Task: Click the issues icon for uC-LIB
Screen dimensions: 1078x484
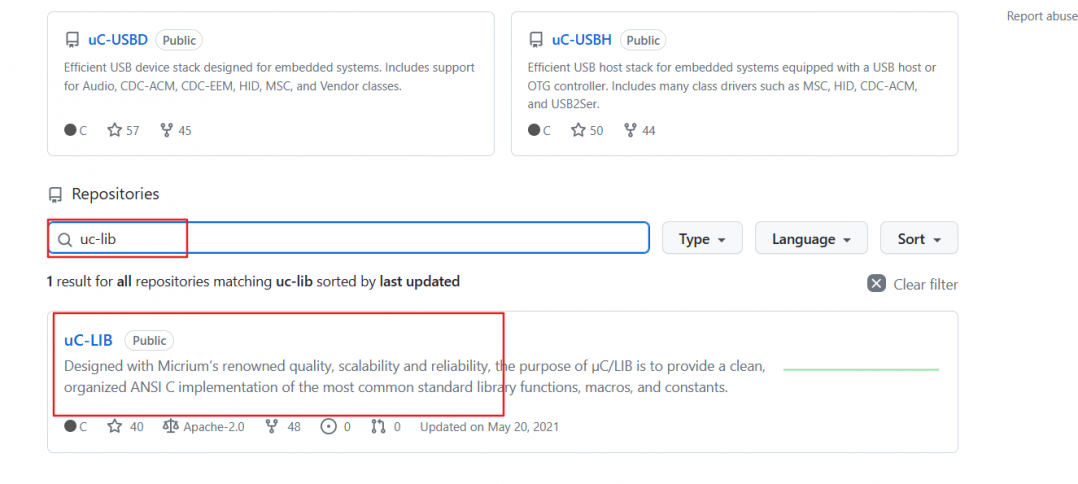Action: click(x=328, y=426)
